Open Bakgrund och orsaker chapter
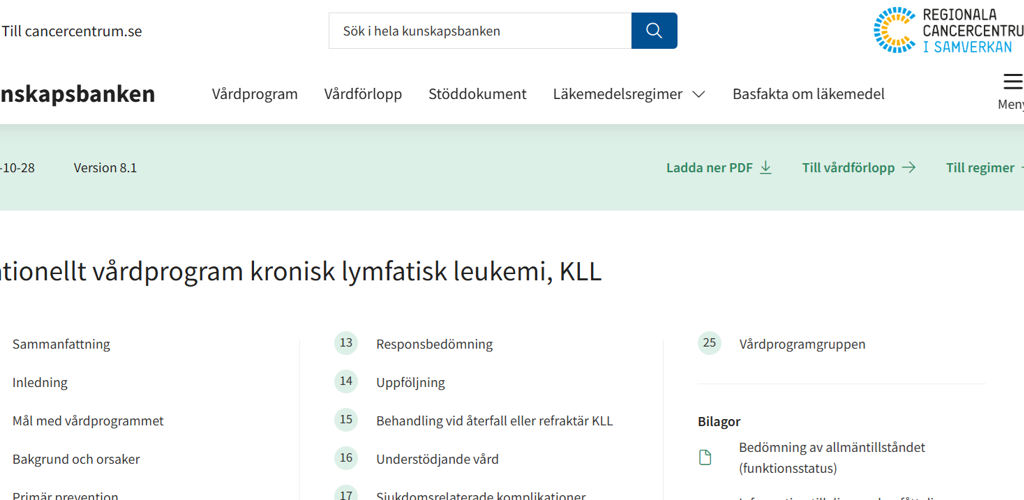The height and width of the screenshot is (500, 1024). [x=76, y=459]
